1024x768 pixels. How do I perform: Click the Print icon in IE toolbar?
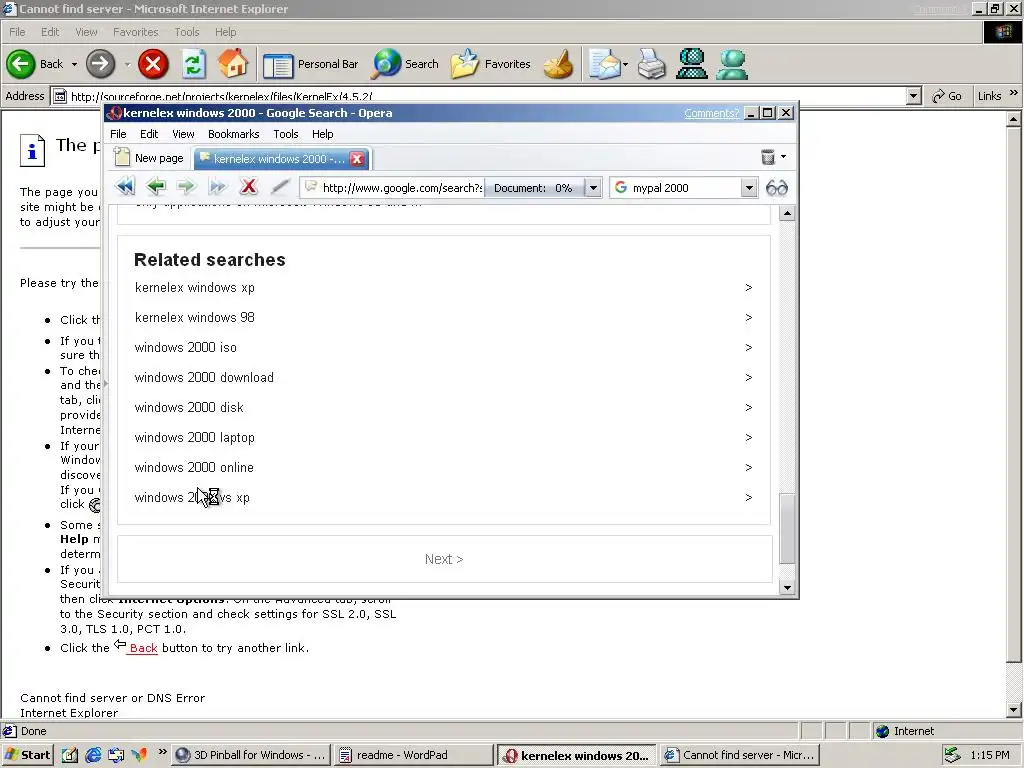point(651,64)
